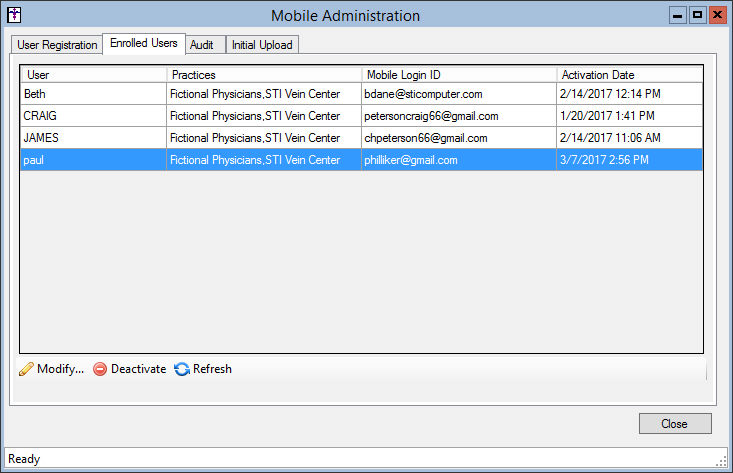The height and width of the screenshot is (473, 733).
Task: Click the red Deactivate icon
Action: point(100,369)
